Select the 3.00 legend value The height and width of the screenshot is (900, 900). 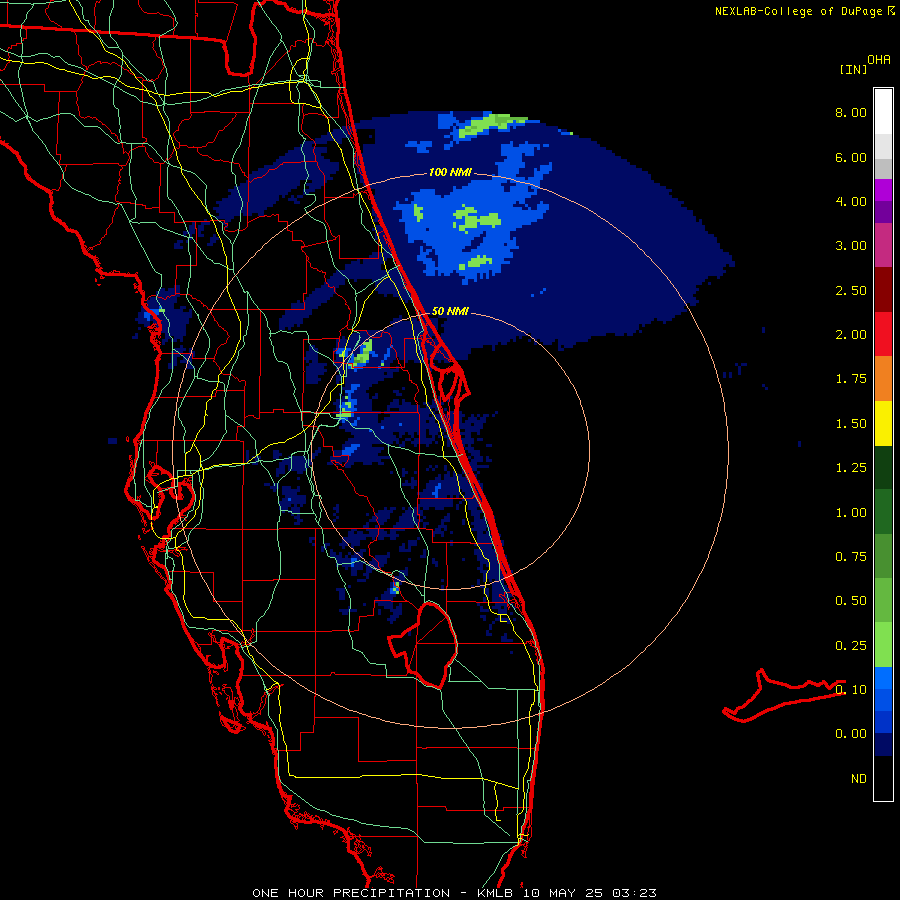pyautogui.click(x=851, y=246)
